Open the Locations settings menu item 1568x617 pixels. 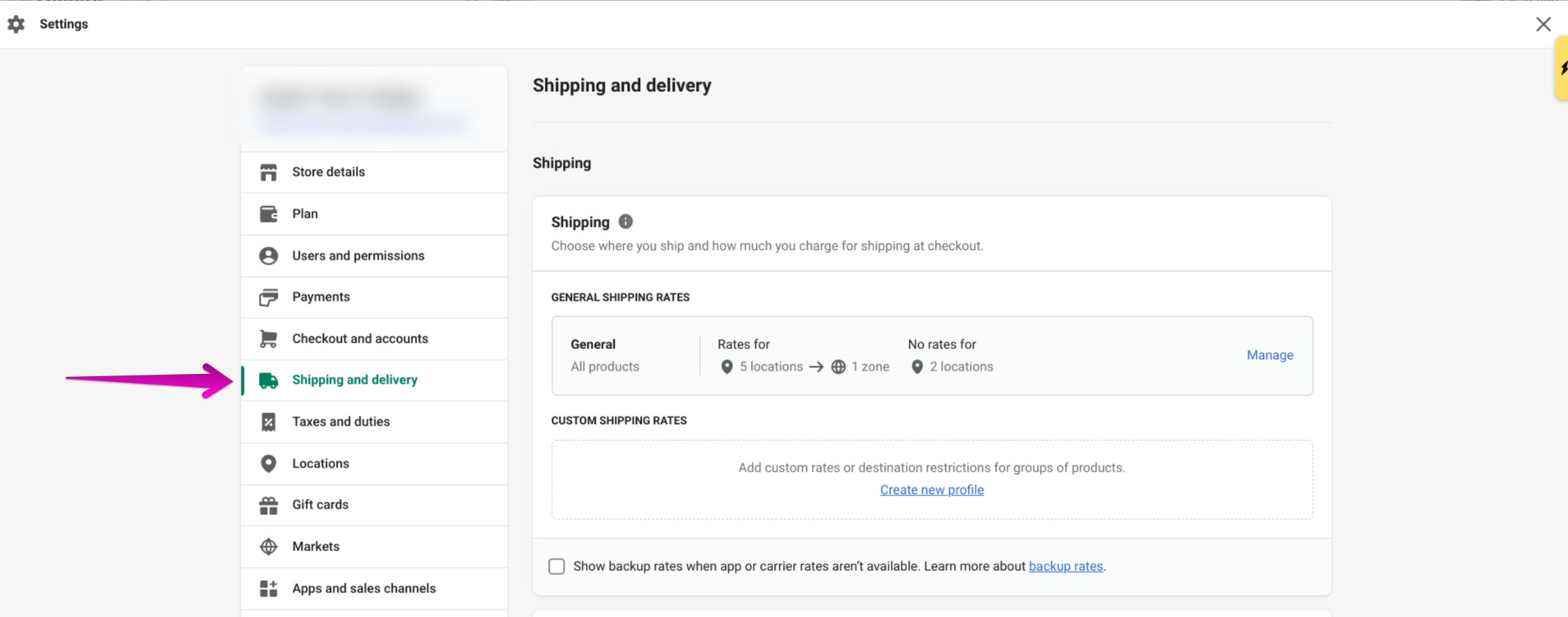(x=321, y=463)
